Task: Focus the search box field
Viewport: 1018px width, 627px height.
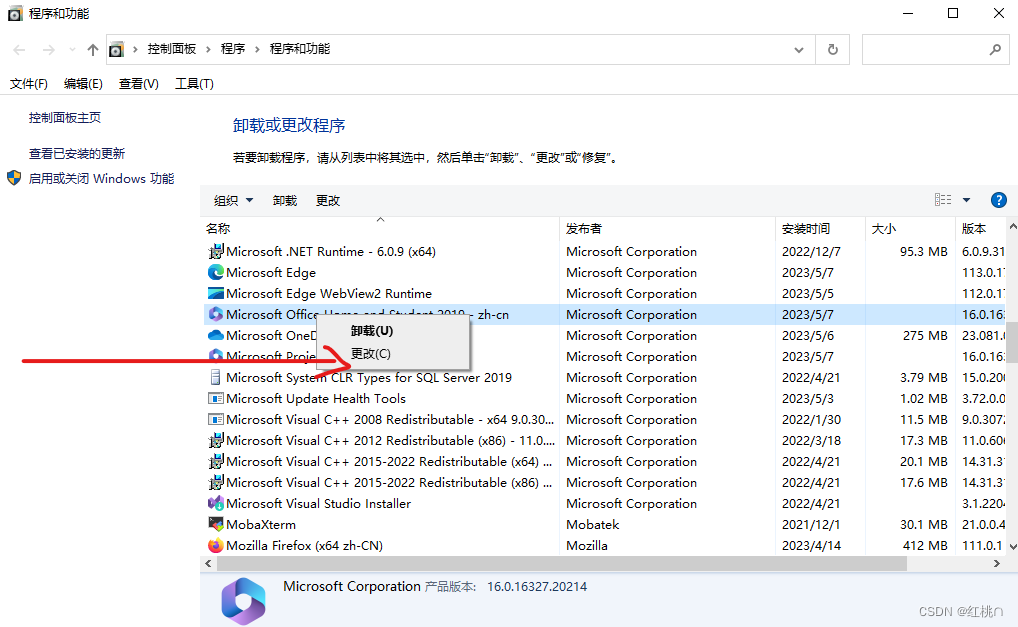Action: 936,49
